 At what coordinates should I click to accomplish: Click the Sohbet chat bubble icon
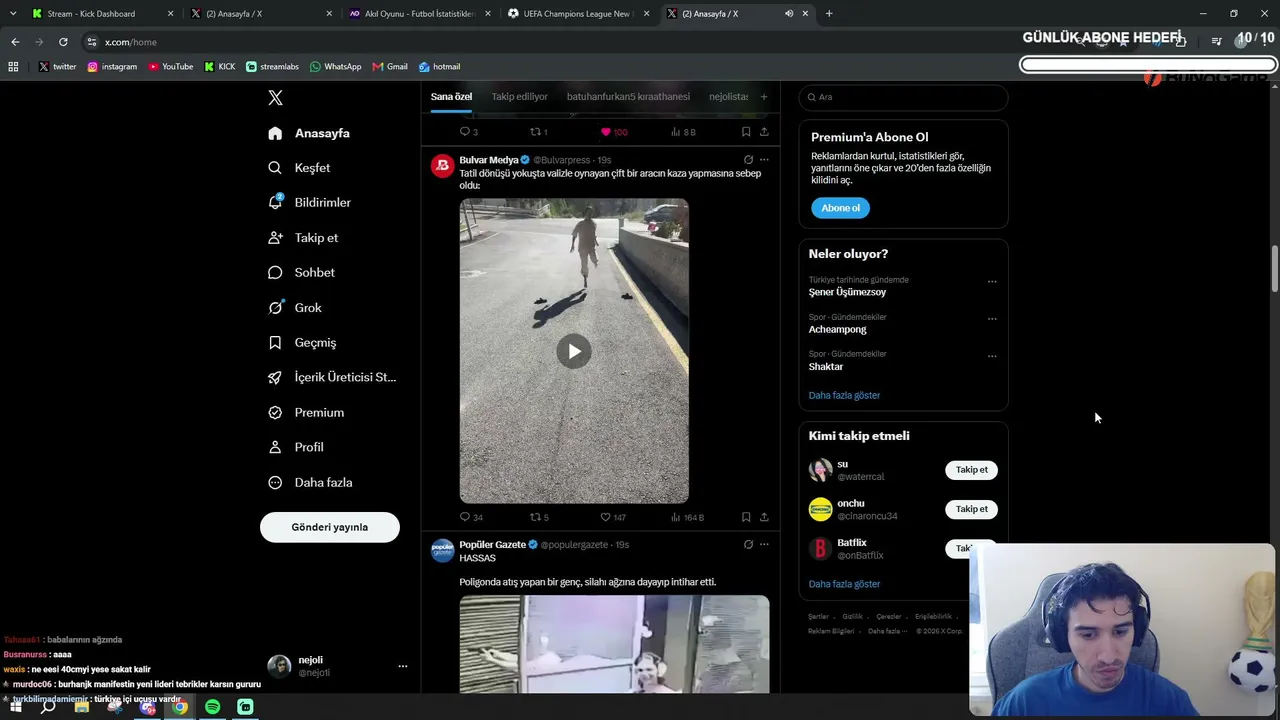tap(275, 272)
